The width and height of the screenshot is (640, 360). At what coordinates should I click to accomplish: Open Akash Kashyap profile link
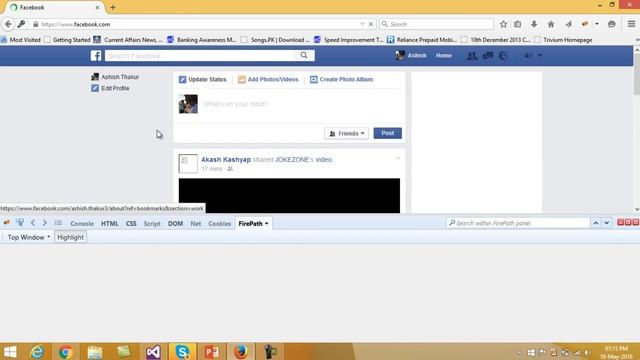coord(226,160)
